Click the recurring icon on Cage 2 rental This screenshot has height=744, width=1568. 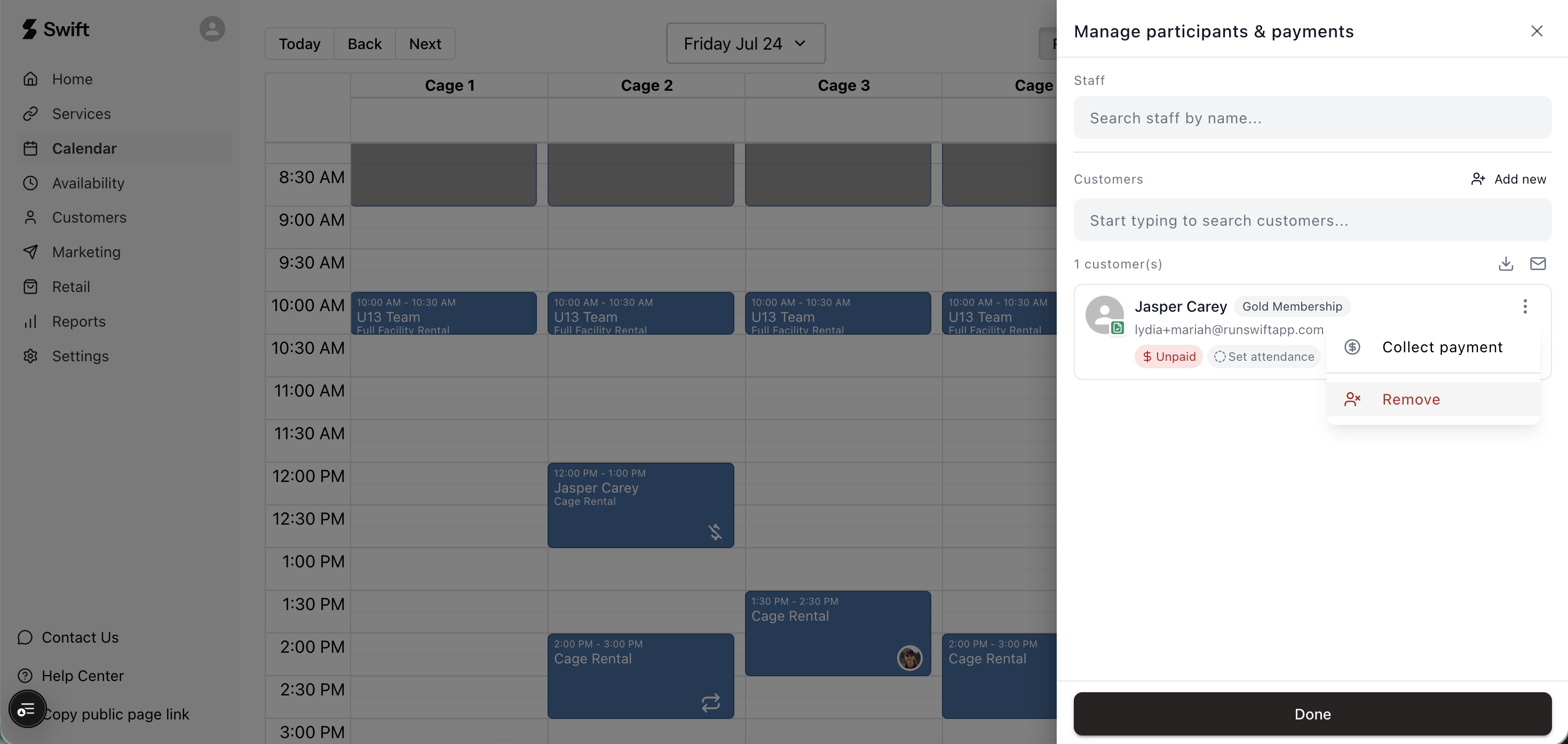tap(710, 702)
